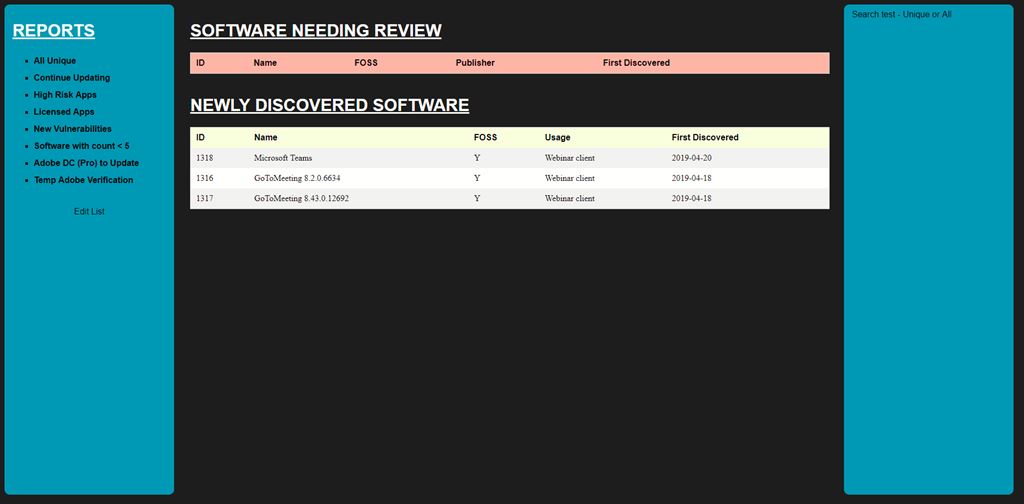Screen dimensions: 1024x504
Task: Click FOSS value Y for GoToMeeting 8.2.0.6634
Action: click(477, 178)
